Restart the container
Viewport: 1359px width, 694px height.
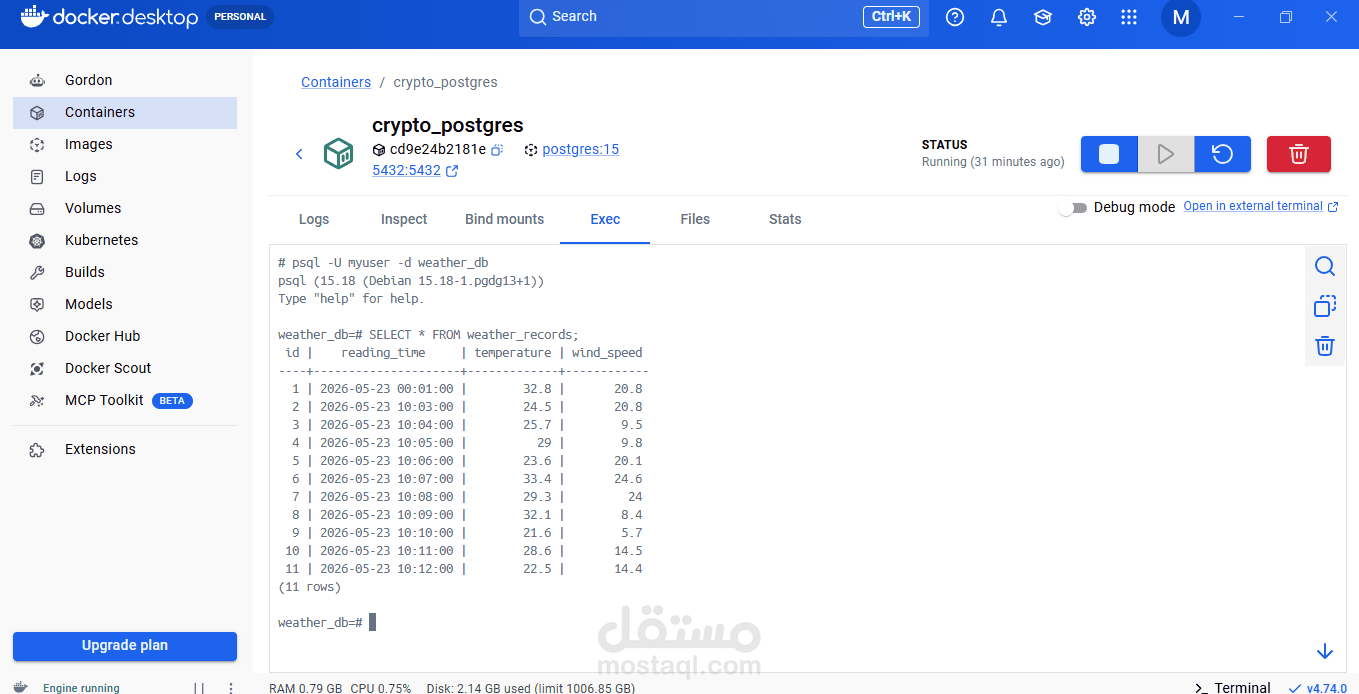click(1222, 154)
